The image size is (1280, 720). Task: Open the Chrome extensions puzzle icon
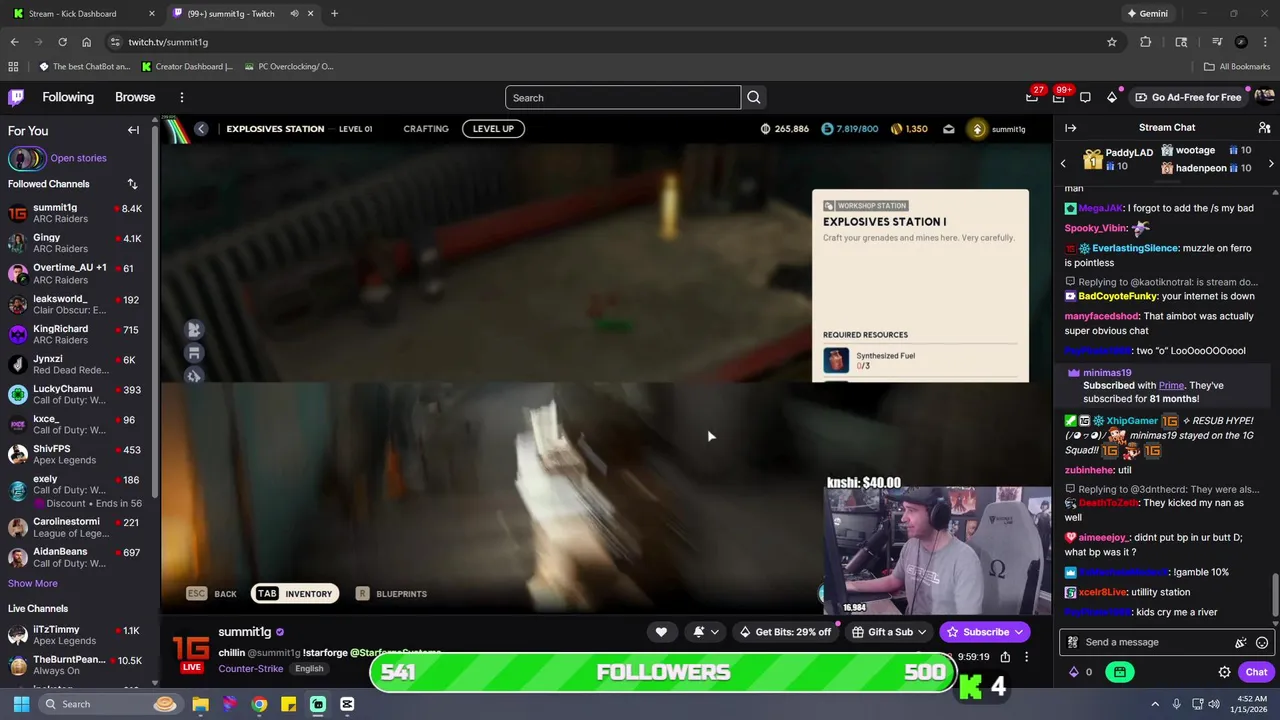1146,42
